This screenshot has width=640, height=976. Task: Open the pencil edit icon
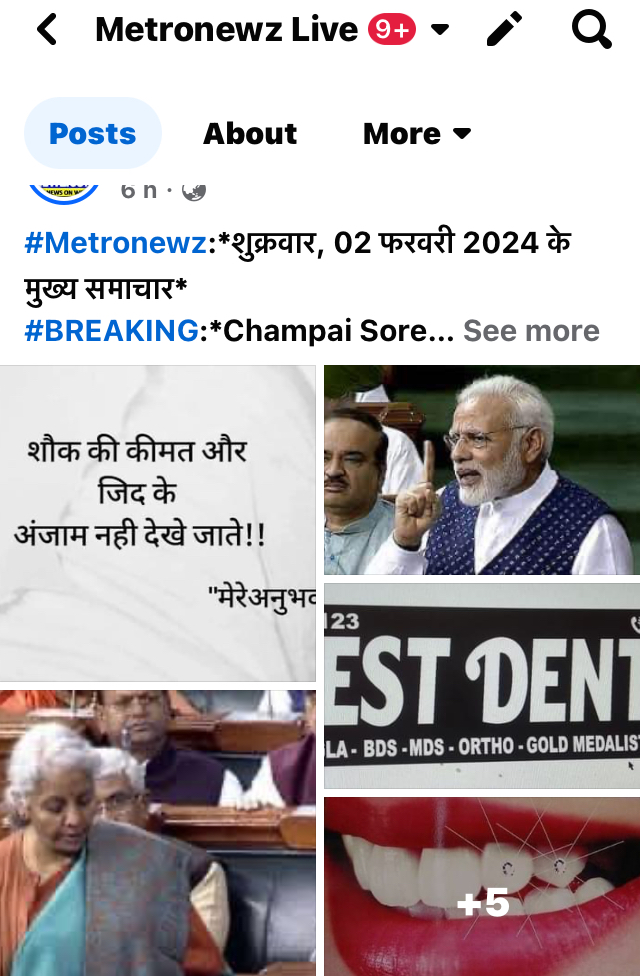pos(504,29)
